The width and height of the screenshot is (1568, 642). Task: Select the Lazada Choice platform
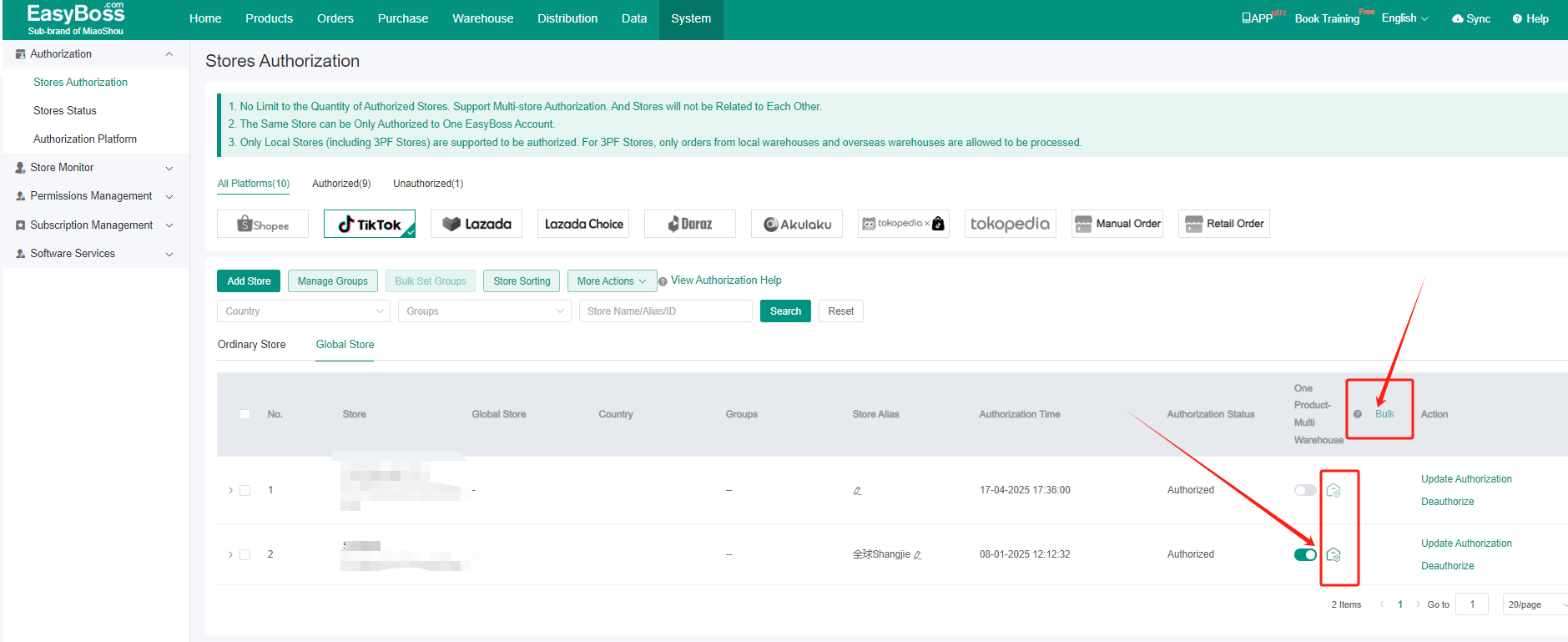pyautogui.click(x=583, y=224)
